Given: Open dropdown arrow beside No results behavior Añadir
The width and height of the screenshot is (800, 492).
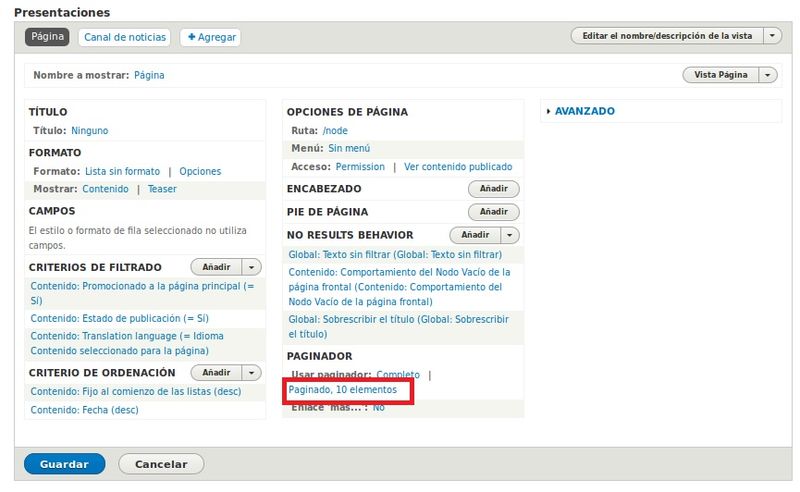Looking at the screenshot, I should click(510, 235).
